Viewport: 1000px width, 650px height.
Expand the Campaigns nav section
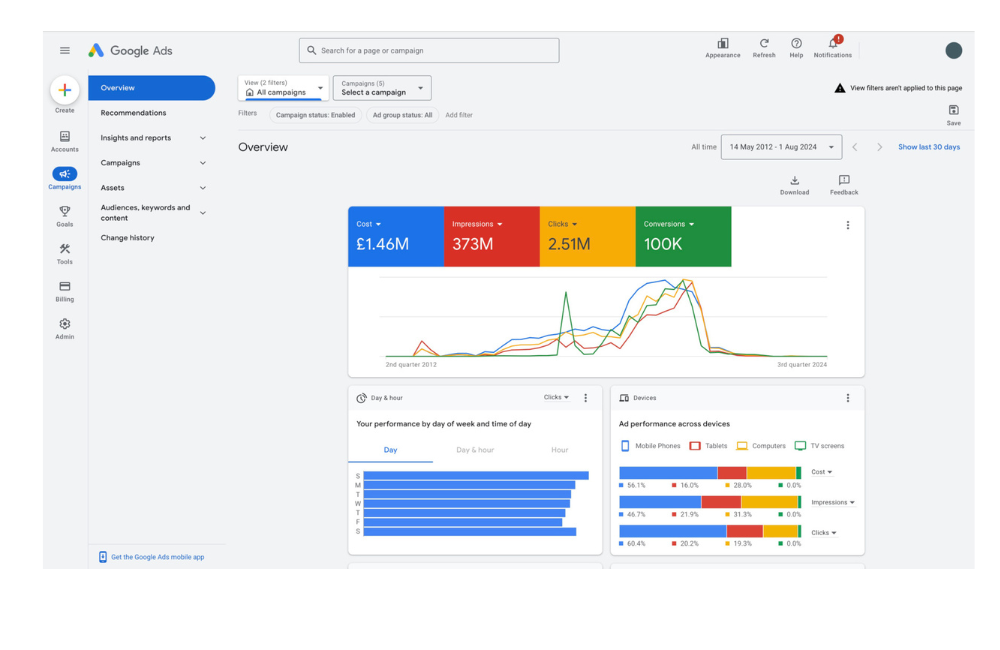(x=203, y=163)
